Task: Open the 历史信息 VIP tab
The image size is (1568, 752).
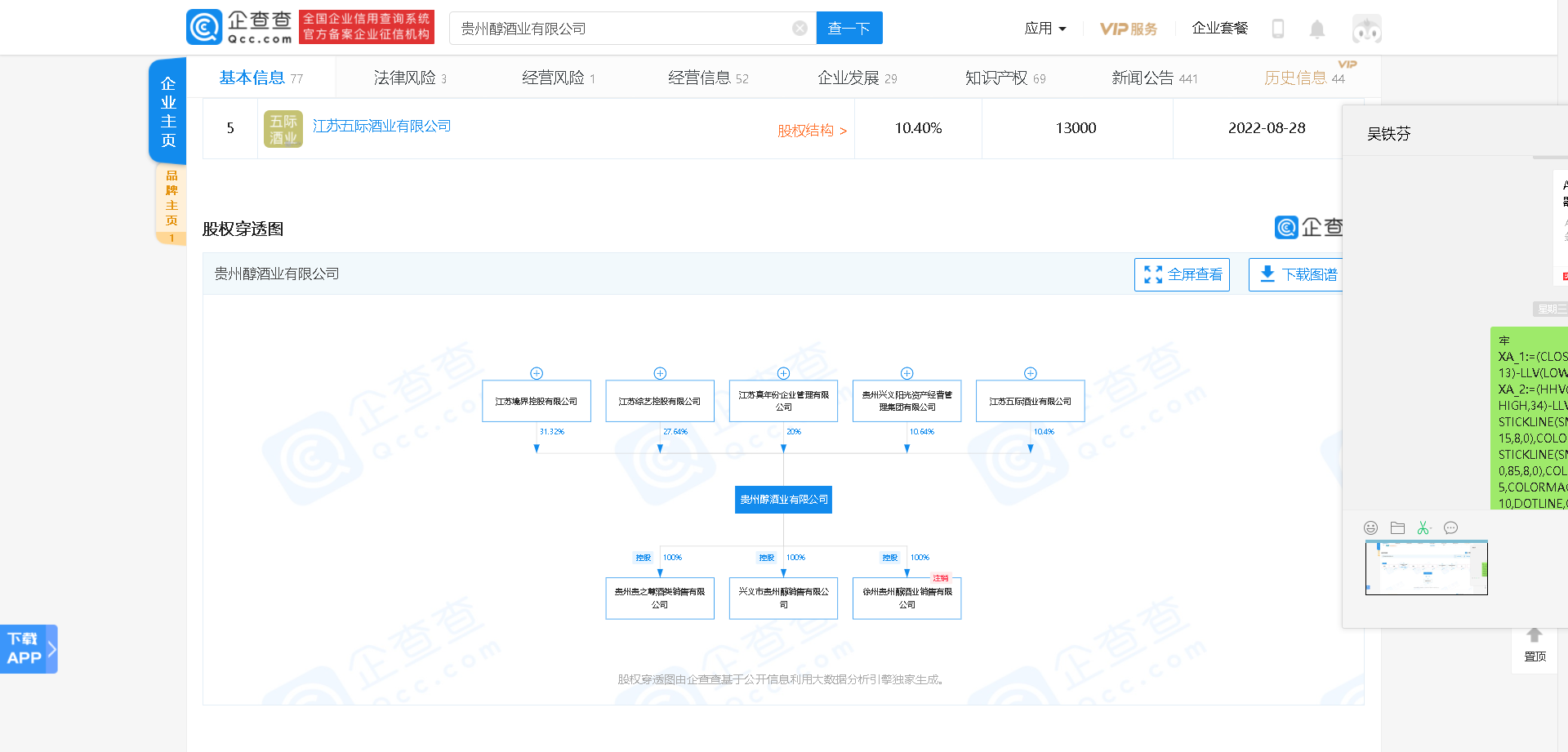Action: click(x=1304, y=78)
